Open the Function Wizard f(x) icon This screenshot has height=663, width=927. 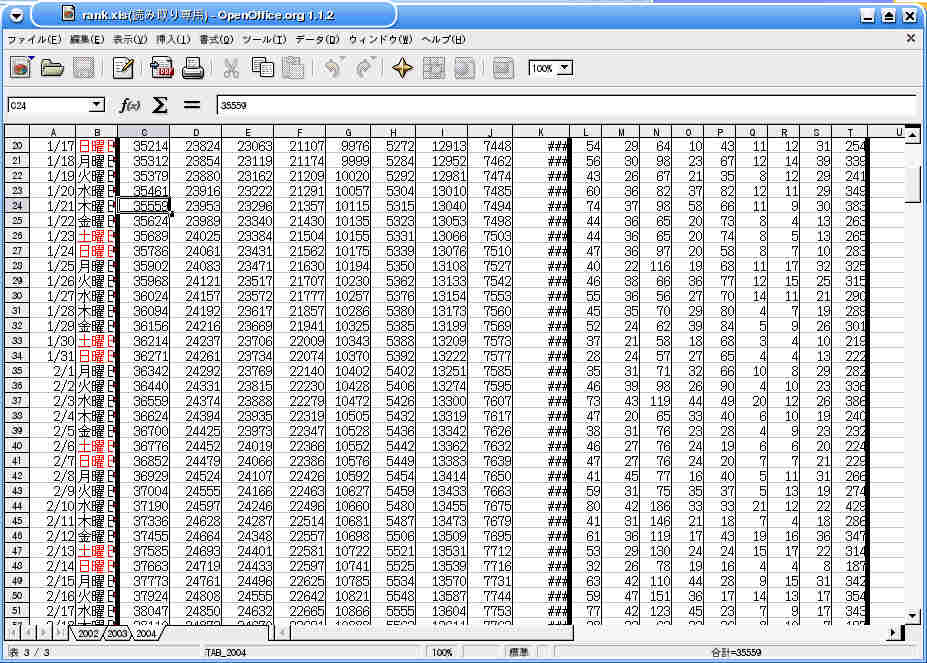click(x=129, y=105)
